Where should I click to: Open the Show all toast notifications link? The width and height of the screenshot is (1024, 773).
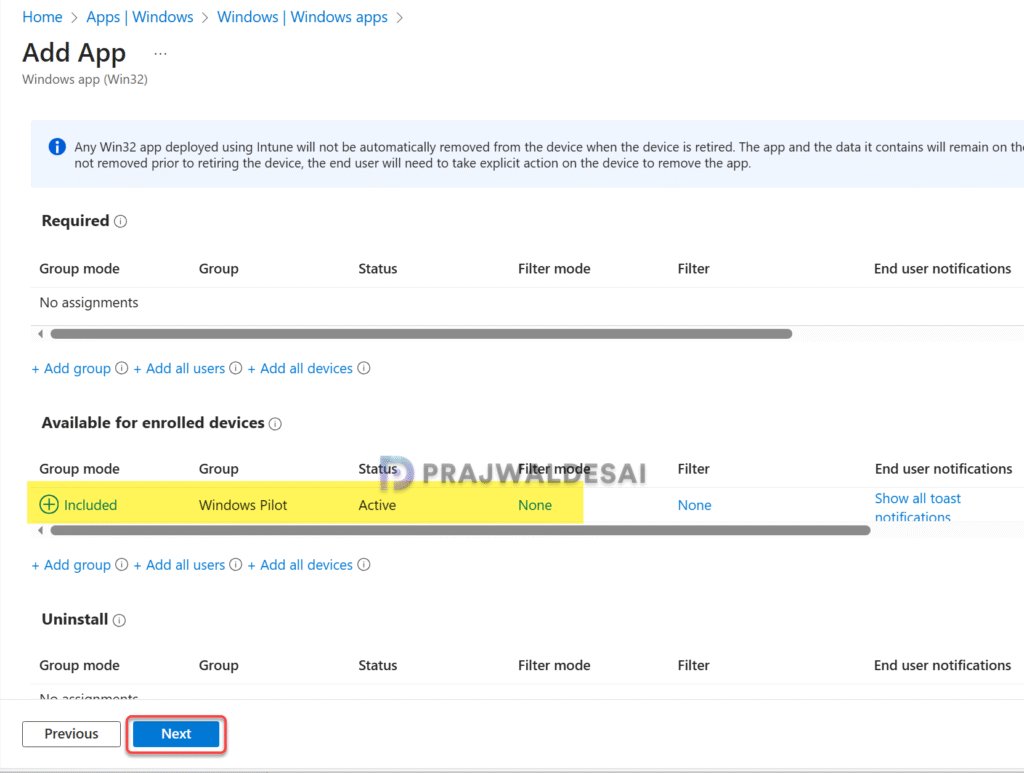click(x=918, y=507)
